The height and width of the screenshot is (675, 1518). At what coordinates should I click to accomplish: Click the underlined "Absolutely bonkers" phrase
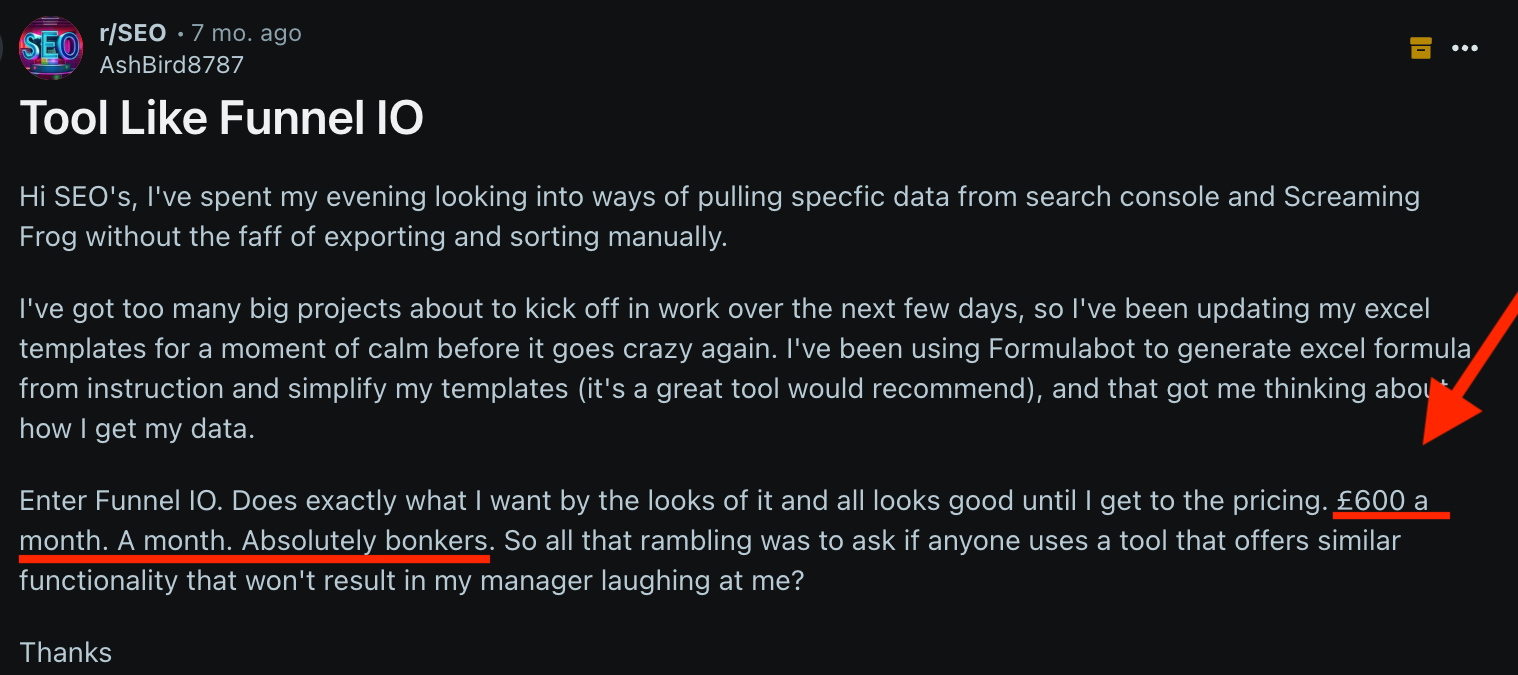pos(364,541)
